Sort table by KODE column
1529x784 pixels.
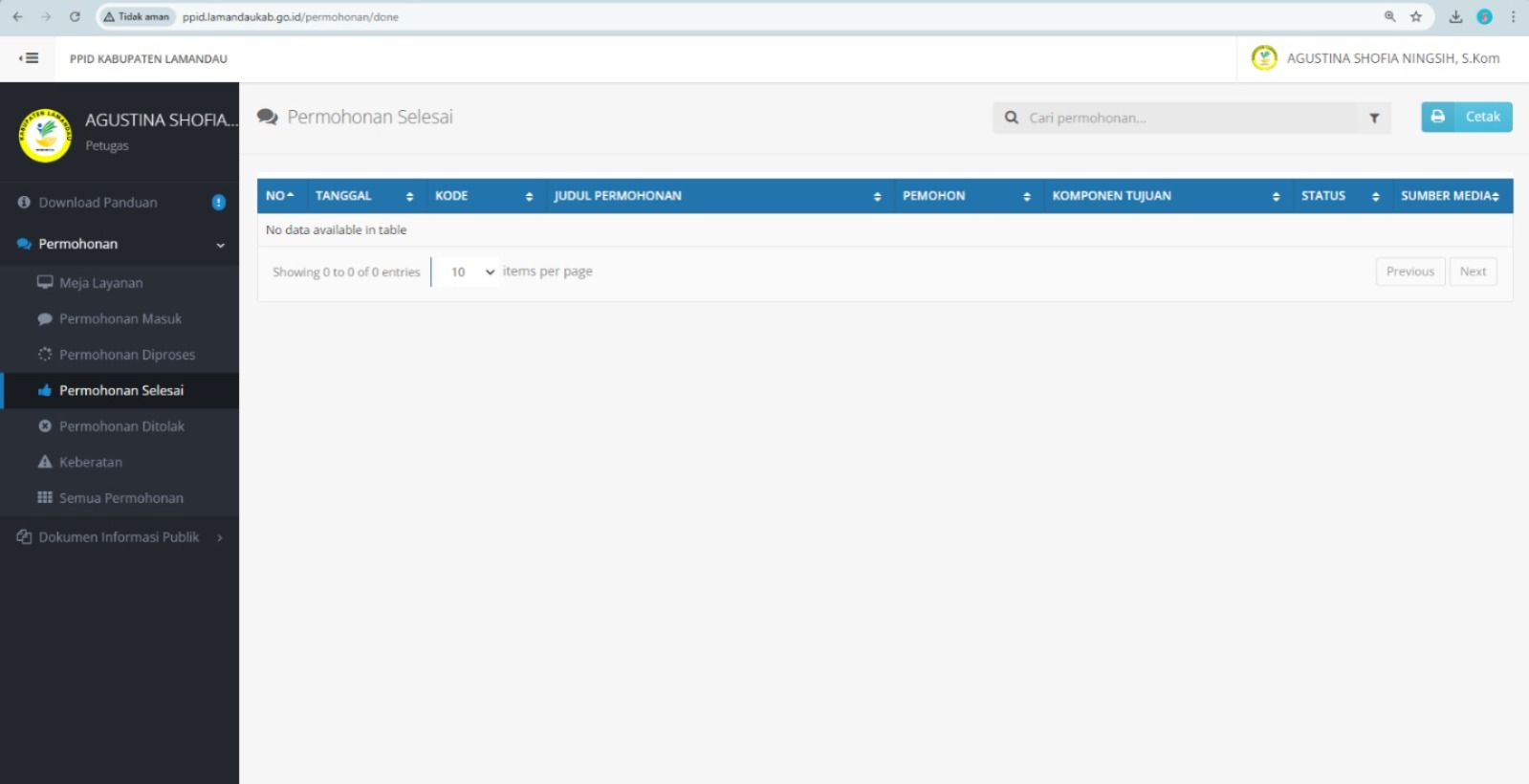coord(484,195)
